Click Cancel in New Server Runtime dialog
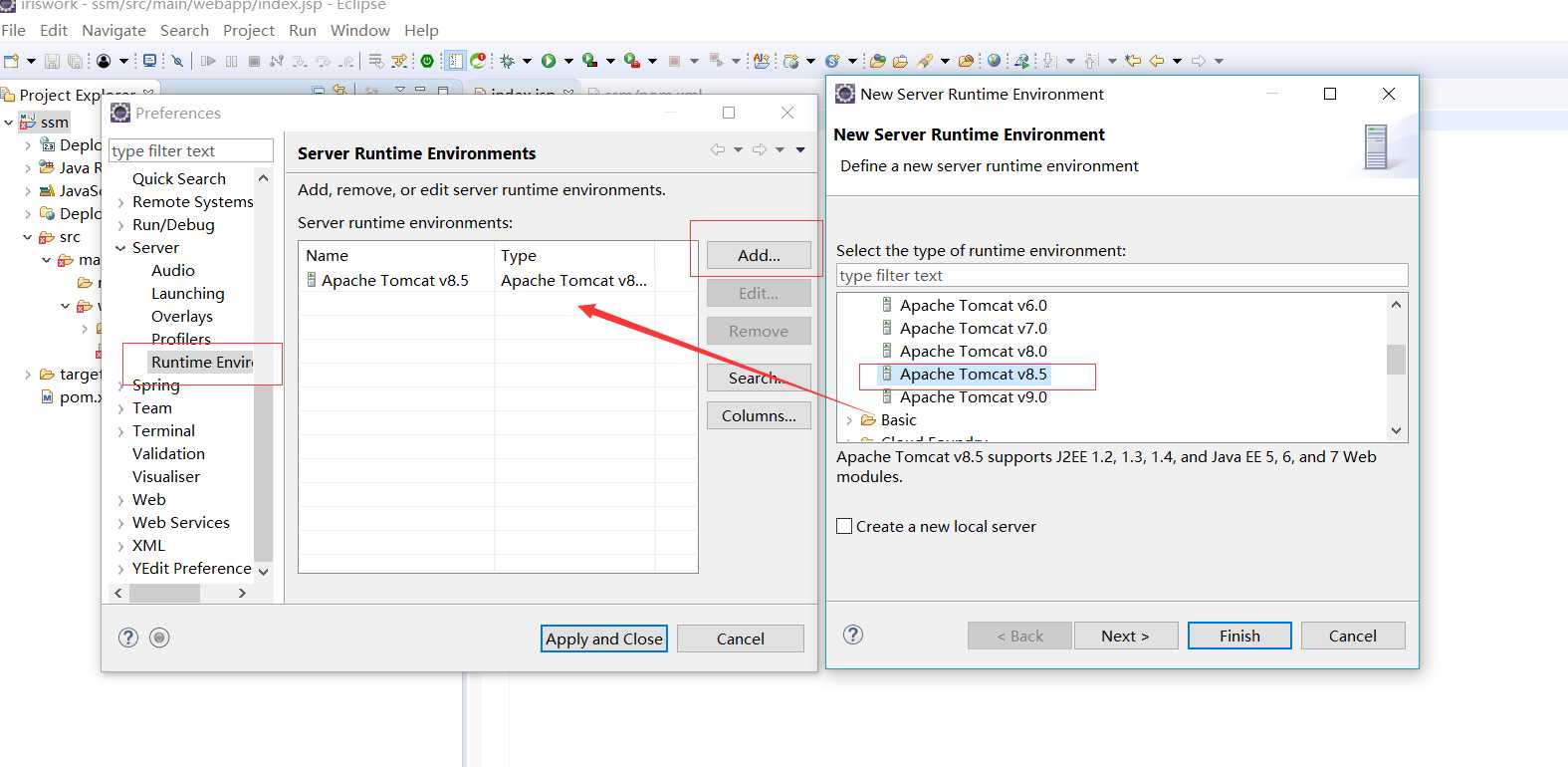Image resolution: width=1568 pixels, height=767 pixels. [1353, 636]
